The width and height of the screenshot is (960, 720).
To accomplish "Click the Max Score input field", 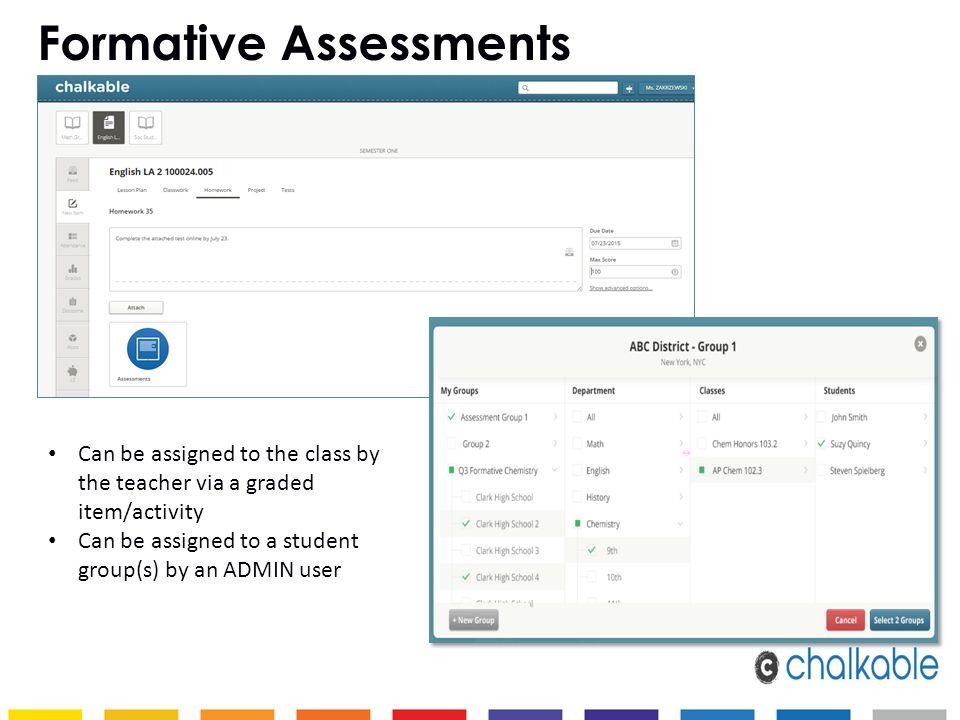I will click(x=635, y=272).
